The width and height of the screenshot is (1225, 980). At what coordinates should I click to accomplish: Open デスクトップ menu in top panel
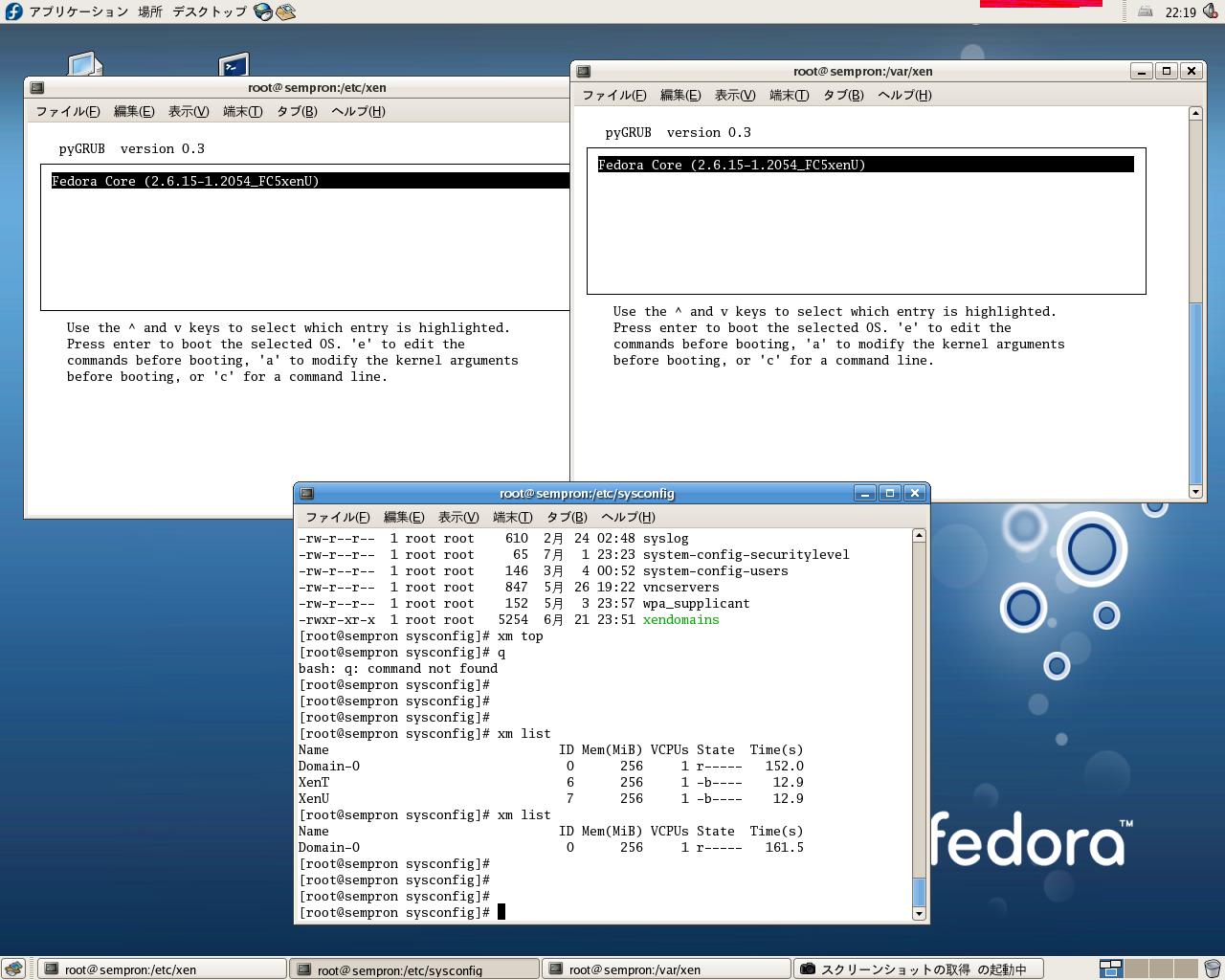[210, 11]
